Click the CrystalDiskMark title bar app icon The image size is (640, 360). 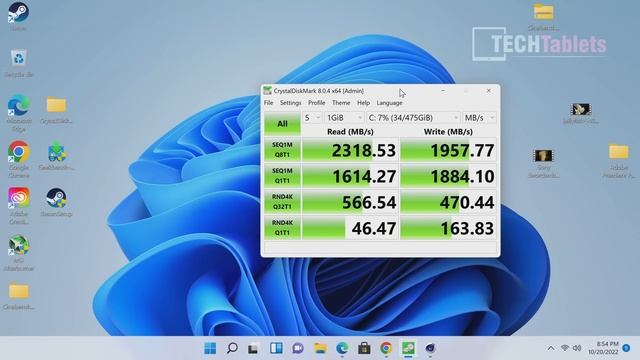(267, 91)
